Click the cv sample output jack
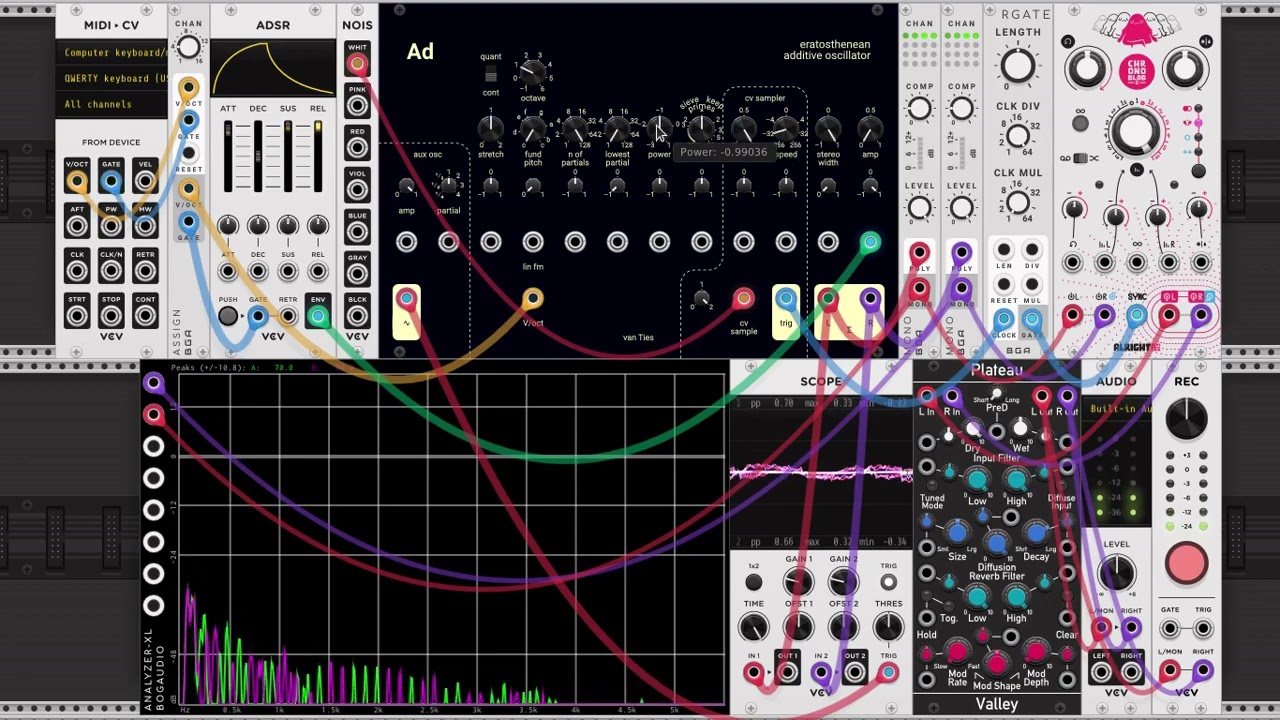Viewport: 1280px width, 720px height. pyautogui.click(x=743, y=299)
